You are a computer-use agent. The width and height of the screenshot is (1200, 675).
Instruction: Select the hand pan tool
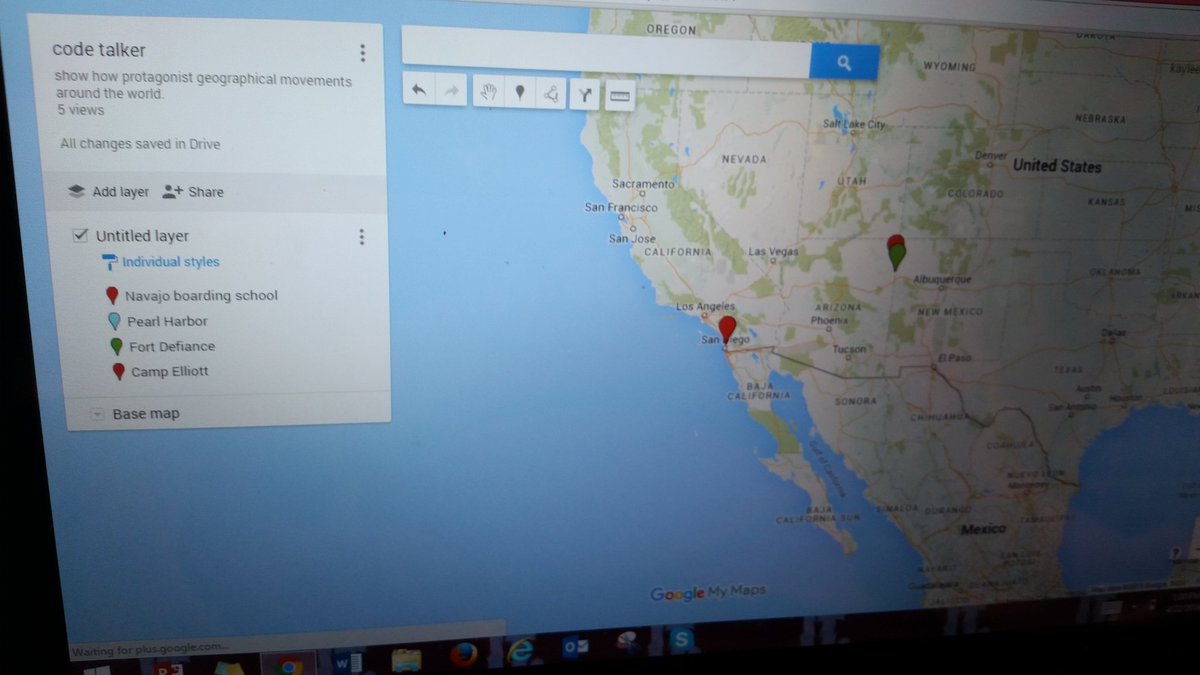pyautogui.click(x=489, y=93)
